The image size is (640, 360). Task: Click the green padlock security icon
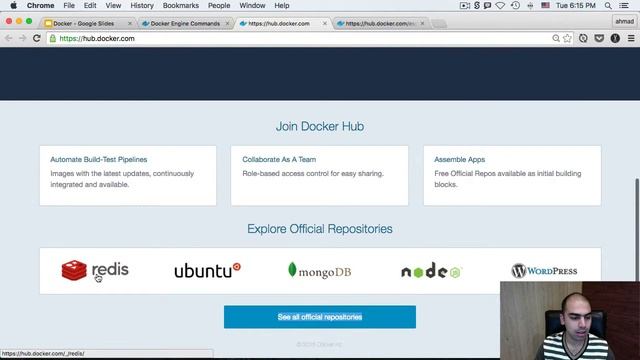point(53,38)
